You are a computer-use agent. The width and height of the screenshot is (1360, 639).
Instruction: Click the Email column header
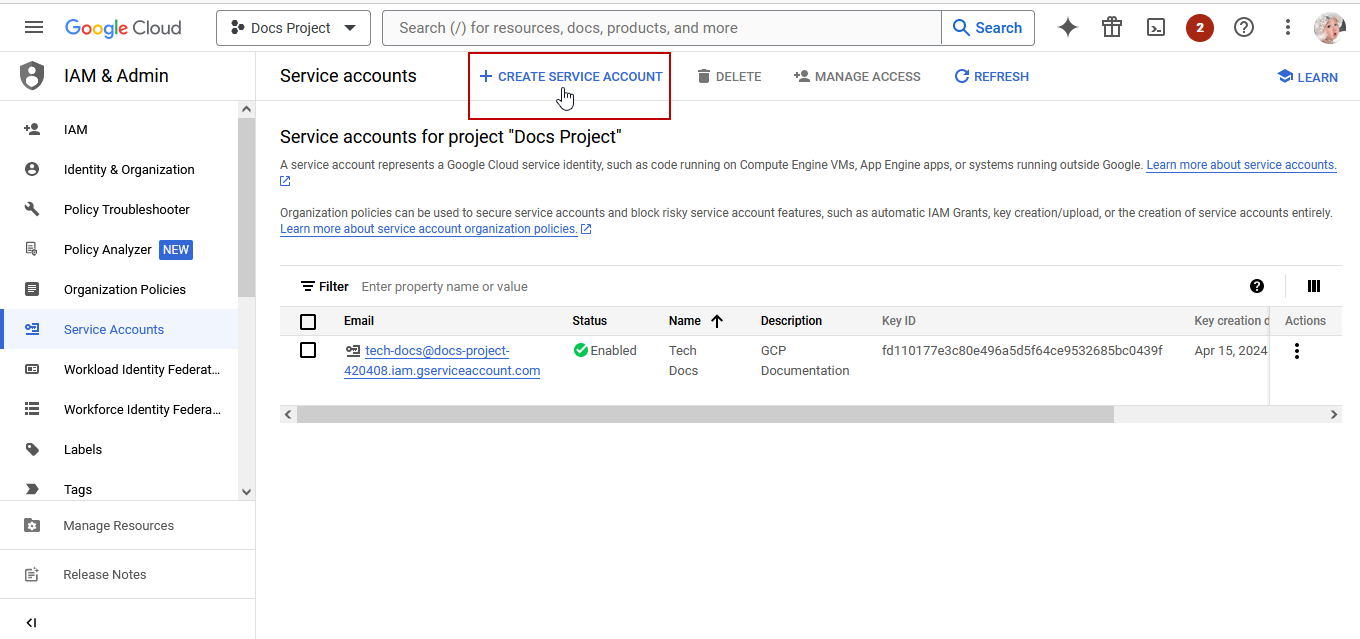[x=359, y=321]
